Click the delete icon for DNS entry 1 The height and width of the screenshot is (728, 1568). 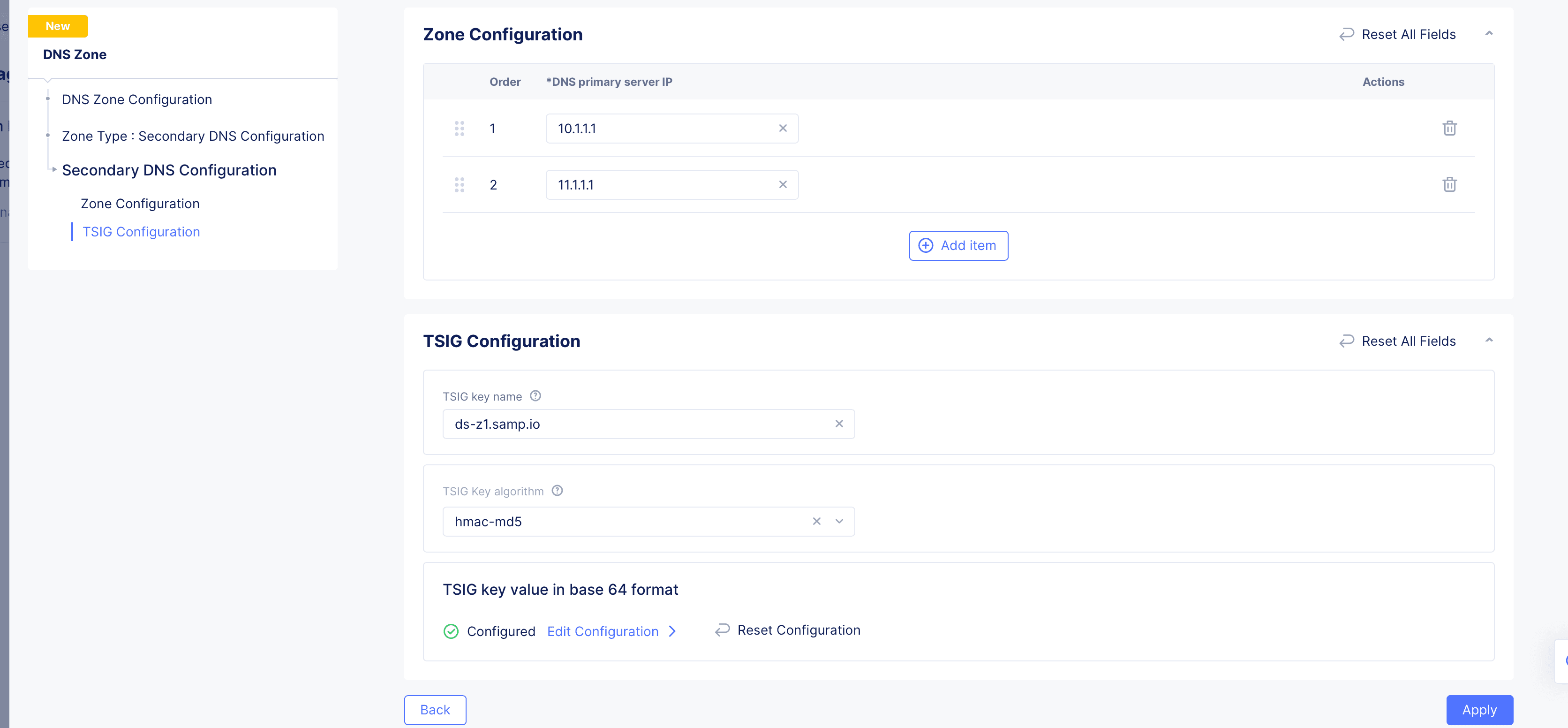click(x=1448, y=128)
